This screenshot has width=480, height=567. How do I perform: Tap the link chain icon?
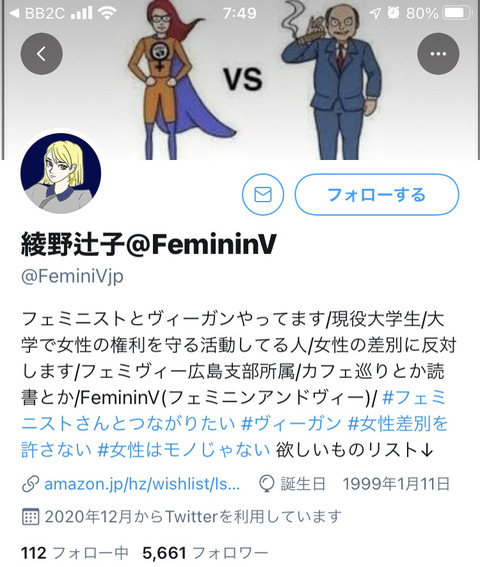31,484
